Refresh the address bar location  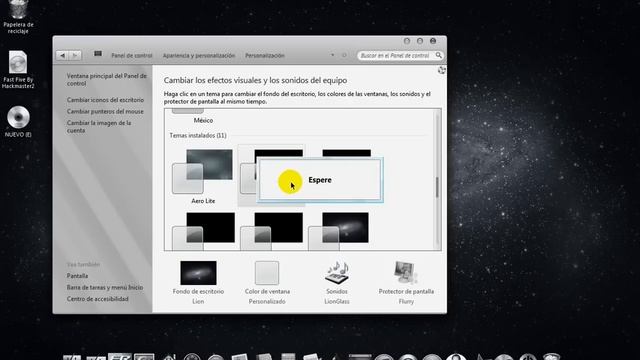[344, 55]
